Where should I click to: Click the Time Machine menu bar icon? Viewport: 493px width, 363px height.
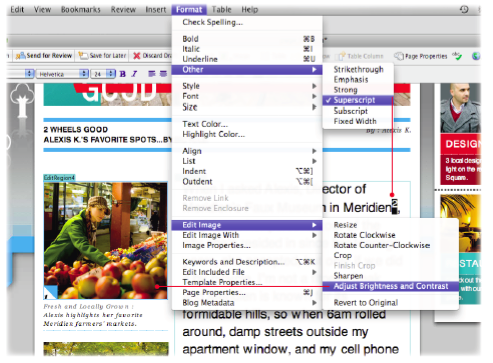point(464,9)
